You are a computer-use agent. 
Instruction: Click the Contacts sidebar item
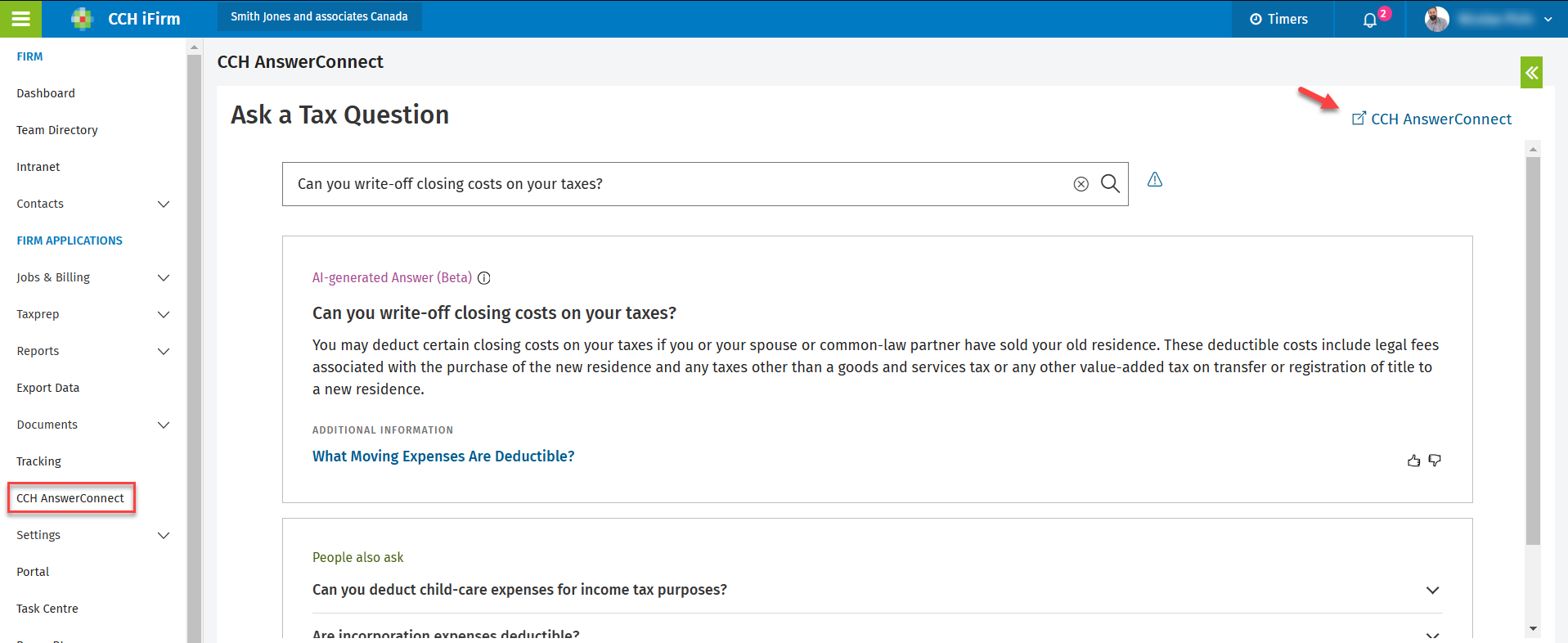pyautogui.click(x=40, y=204)
